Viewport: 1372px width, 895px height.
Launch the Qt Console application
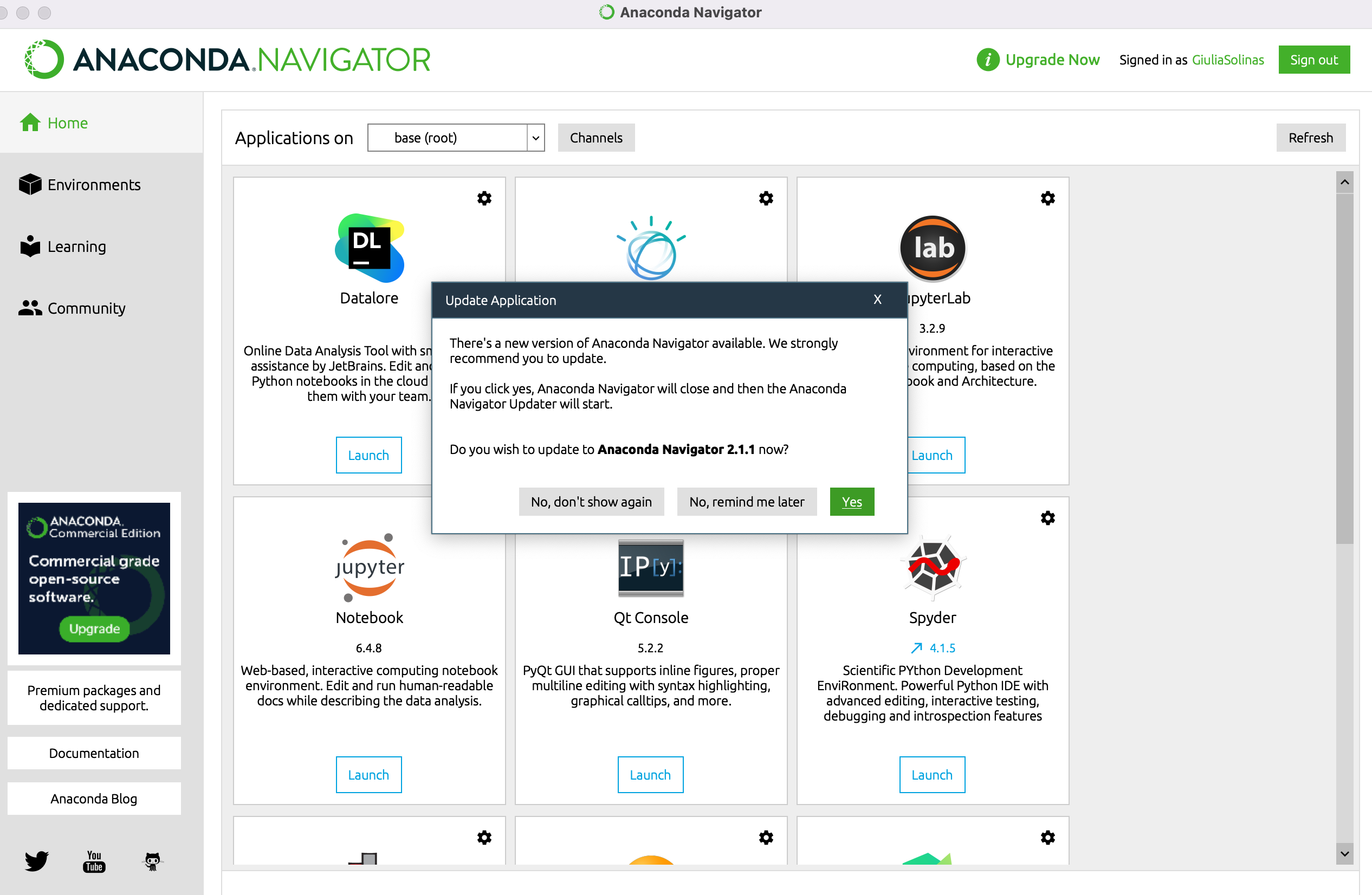tap(650, 774)
